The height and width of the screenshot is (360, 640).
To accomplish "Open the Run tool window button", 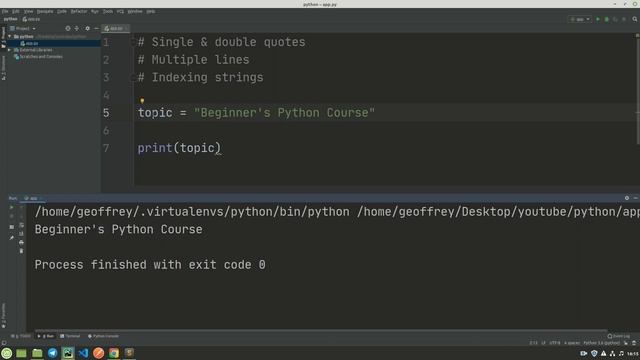I will 46,336.
